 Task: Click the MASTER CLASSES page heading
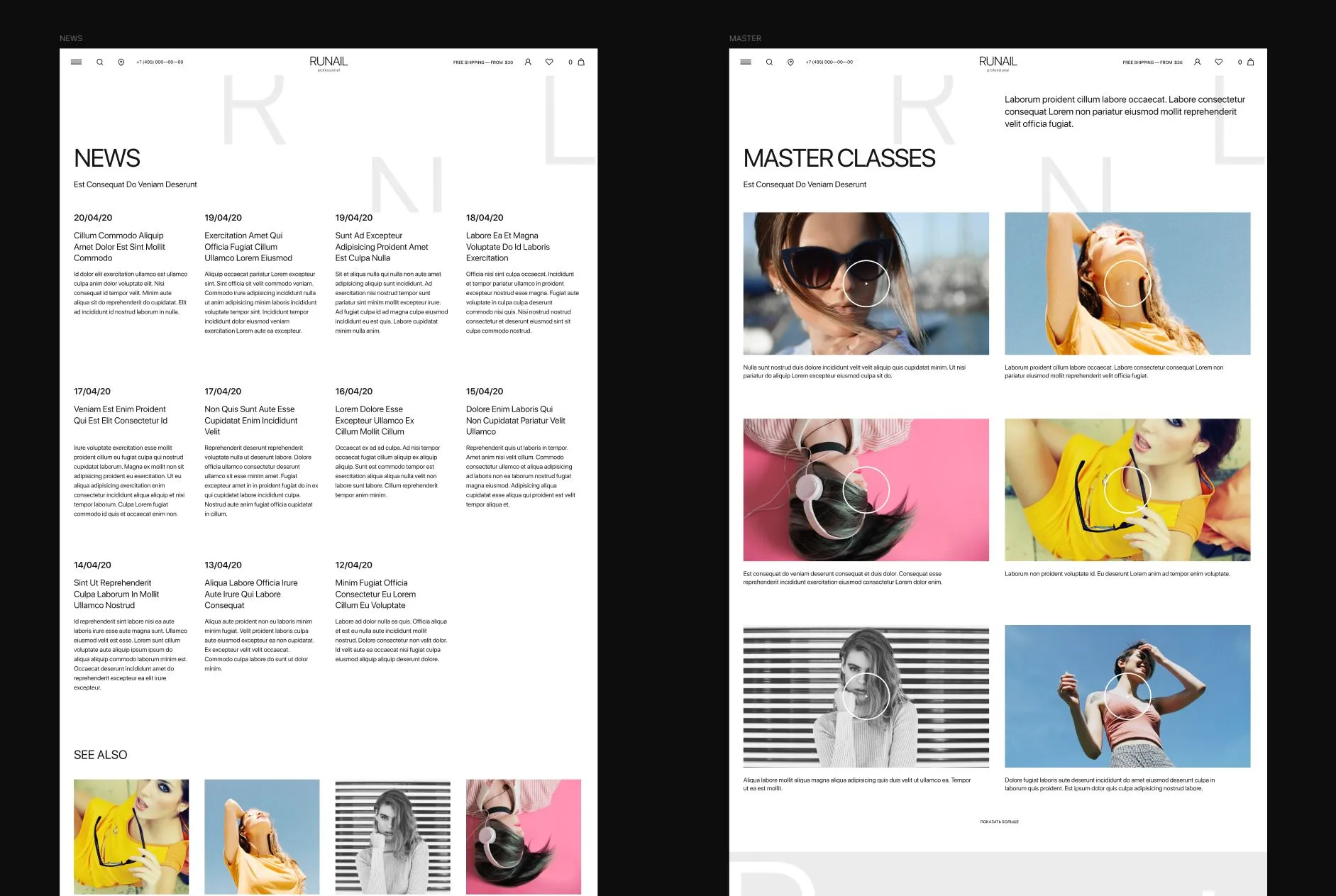[839, 158]
